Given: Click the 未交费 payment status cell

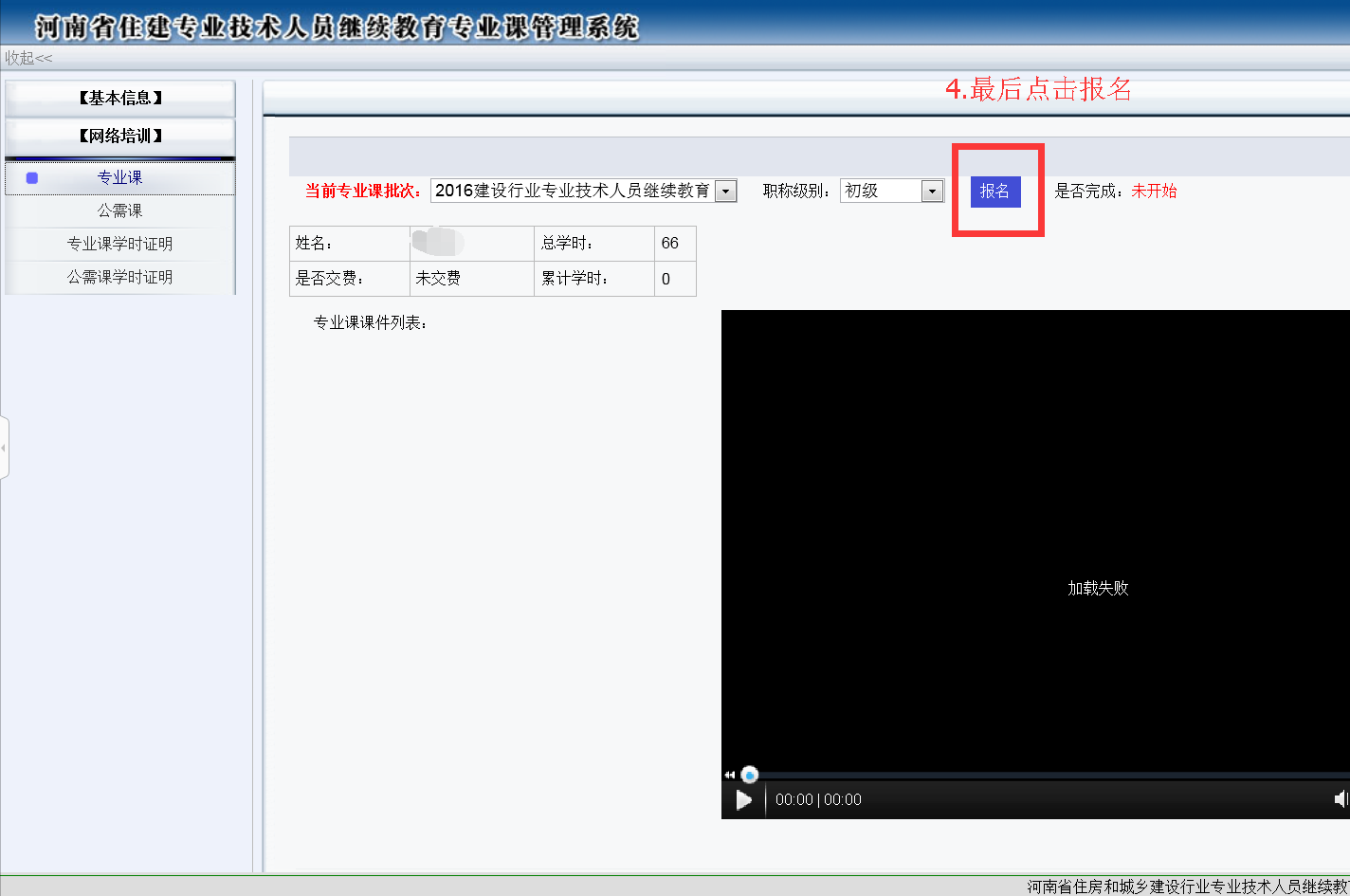Looking at the screenshot, I should click(472, 279).
